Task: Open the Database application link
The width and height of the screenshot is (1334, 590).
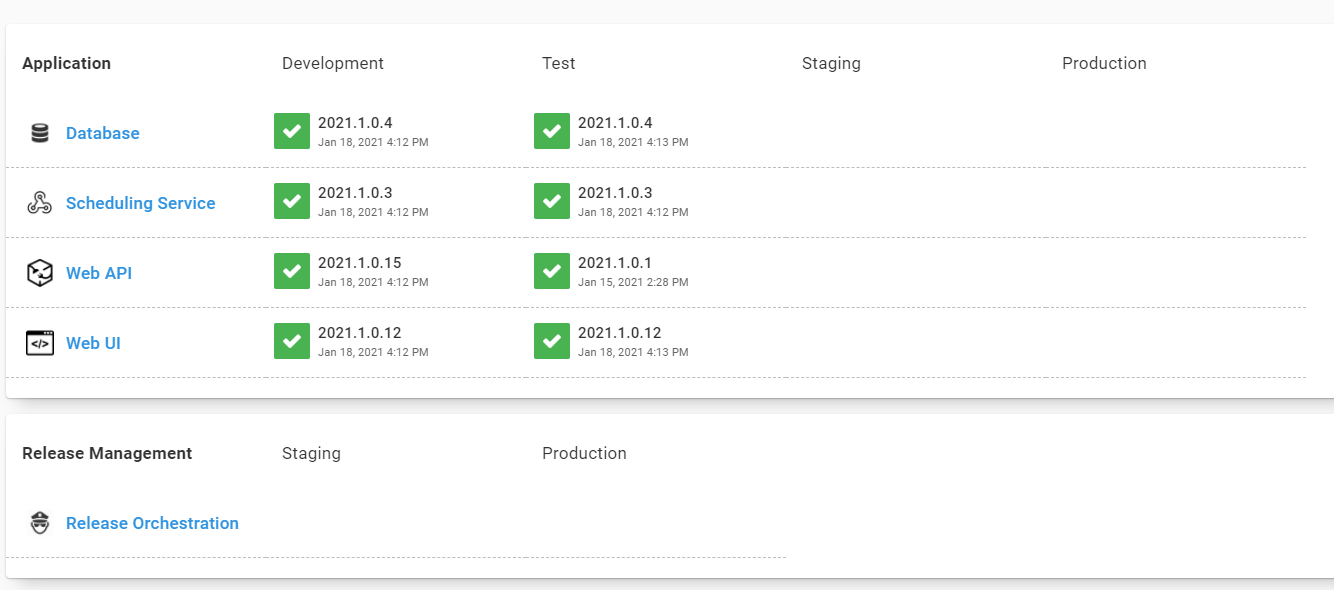Action: (x=102, y=132)
